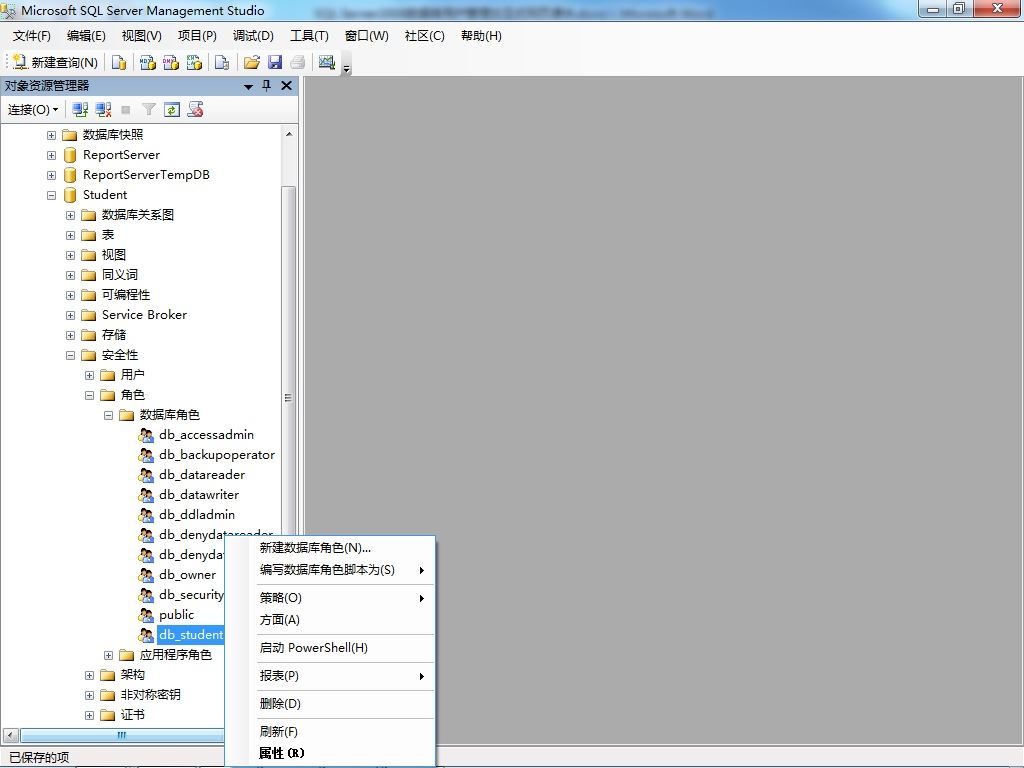Click the Analysis Services XMLA query icon
Viewport: 1024px width, 768px height.
[x=194, y=62]
